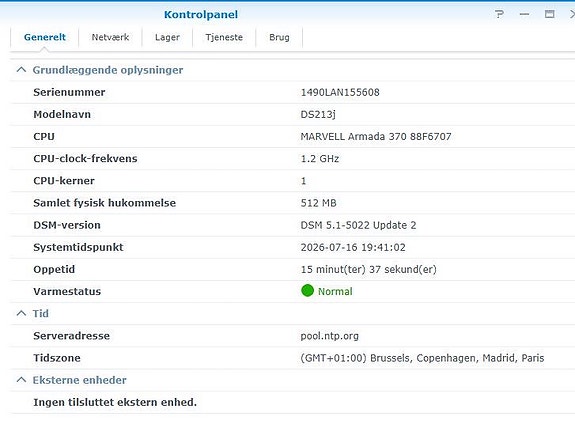
Task: Maximize the Kontrolpanel window
Action: 549,14
